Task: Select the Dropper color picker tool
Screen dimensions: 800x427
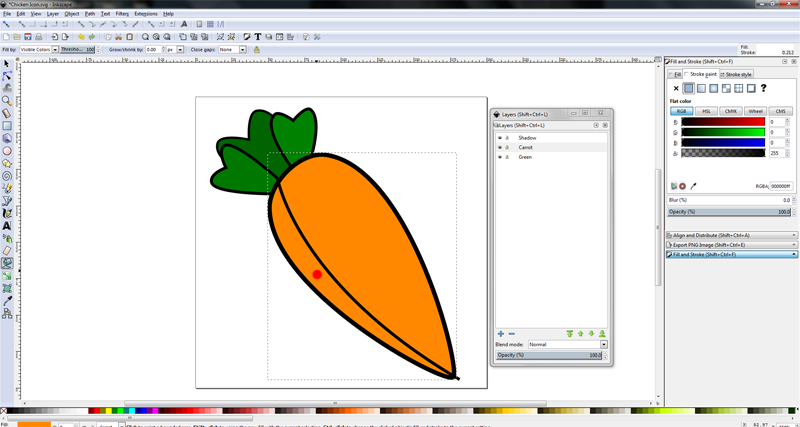Action: (7, 301)
